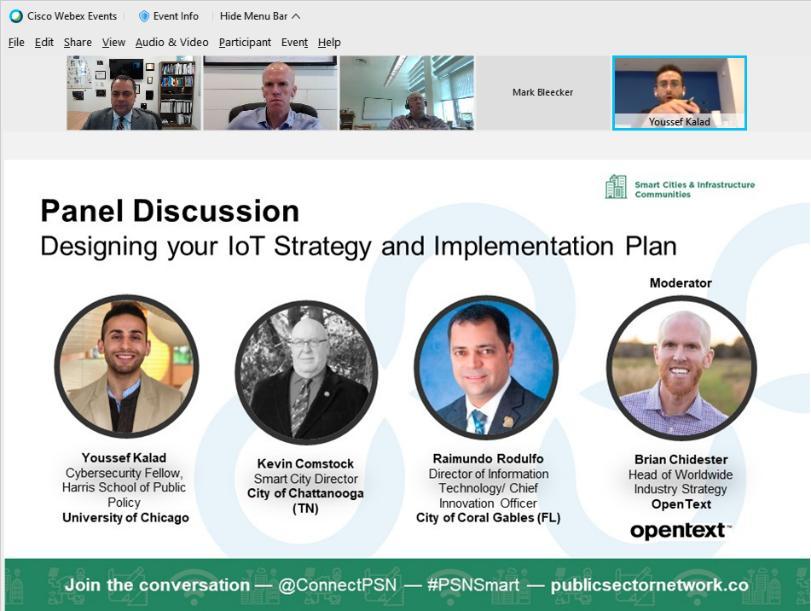Click the Raimundo Rodulfo name caption
Image resolution: width=811 pixels, height=611 pixels.
tap(488, 459)
